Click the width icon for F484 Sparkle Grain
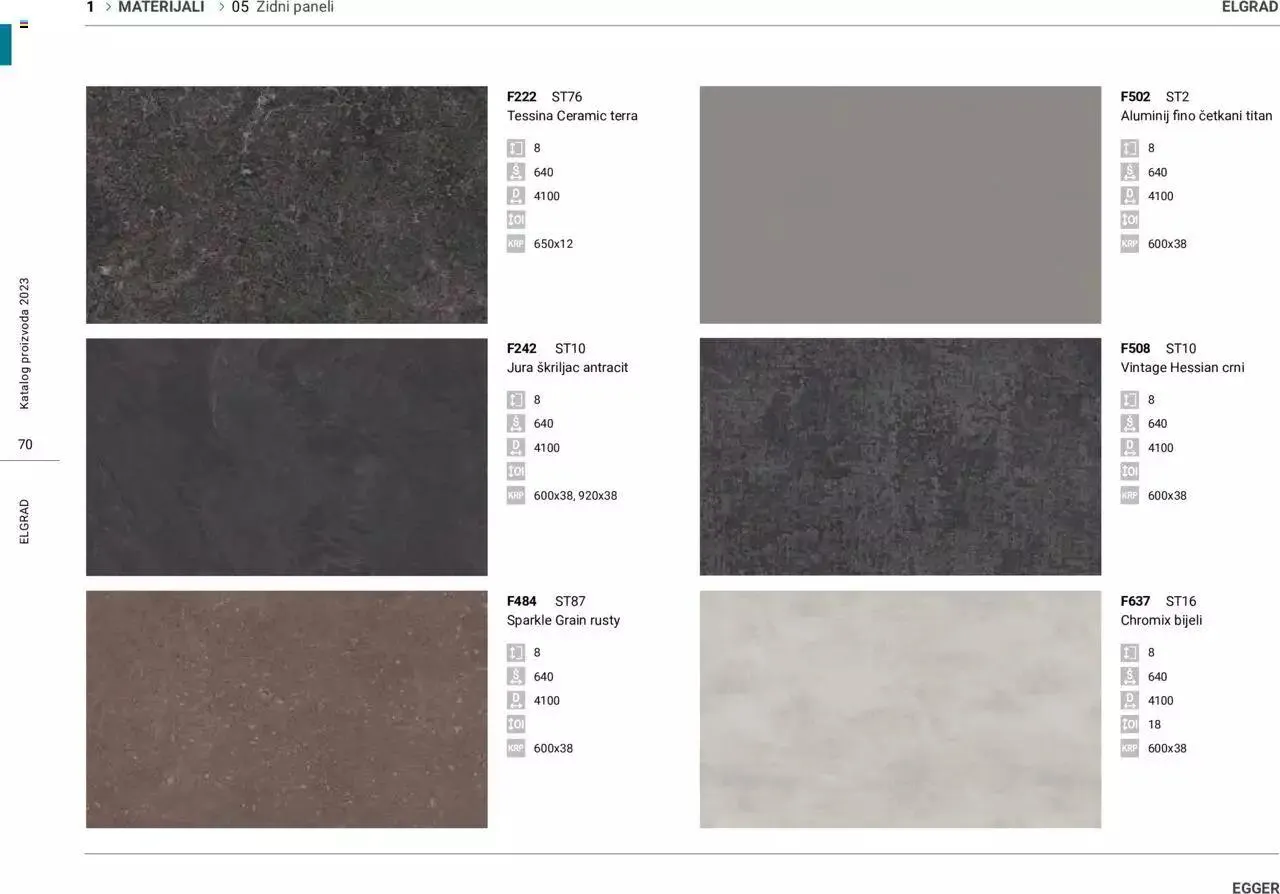 (515, 677)
